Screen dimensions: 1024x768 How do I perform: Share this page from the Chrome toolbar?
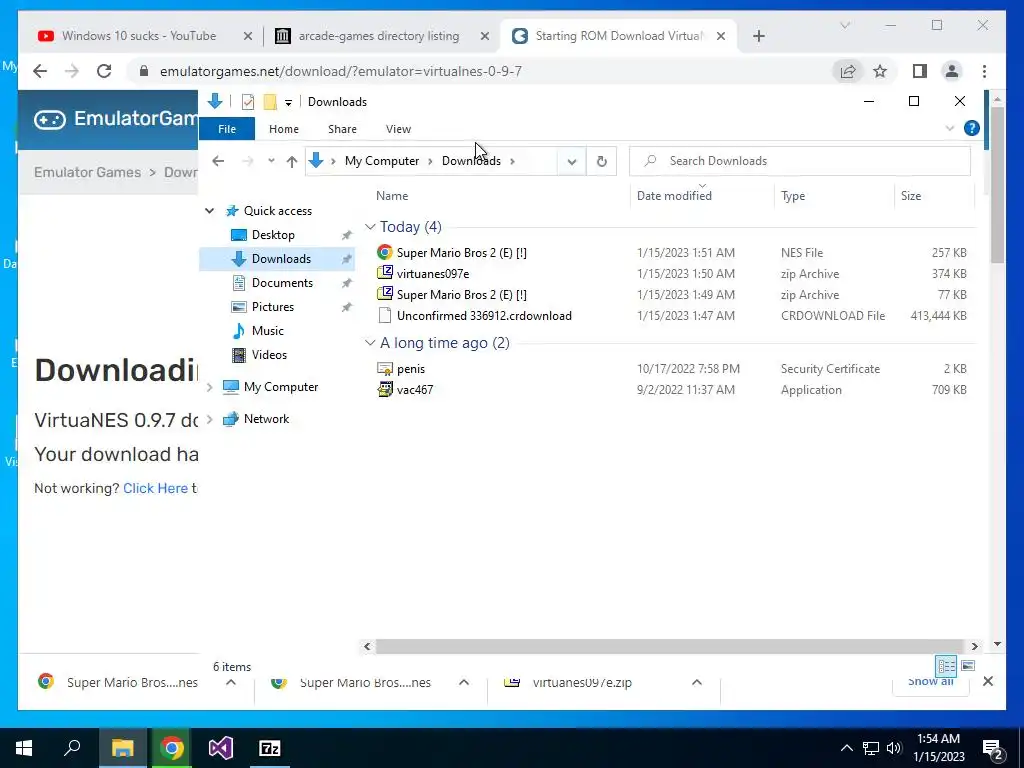[x=848, y=71]
